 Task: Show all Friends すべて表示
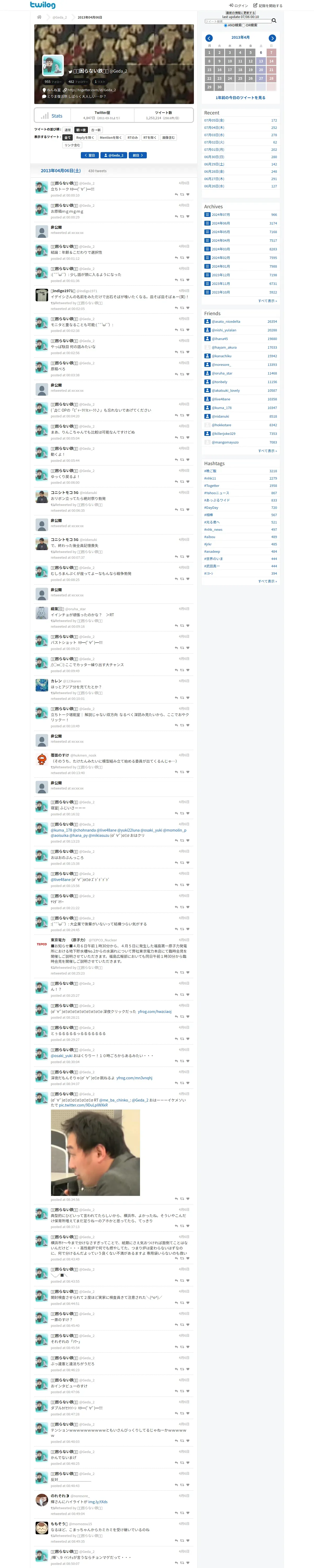pyautogui.click(x=267, y=451)
